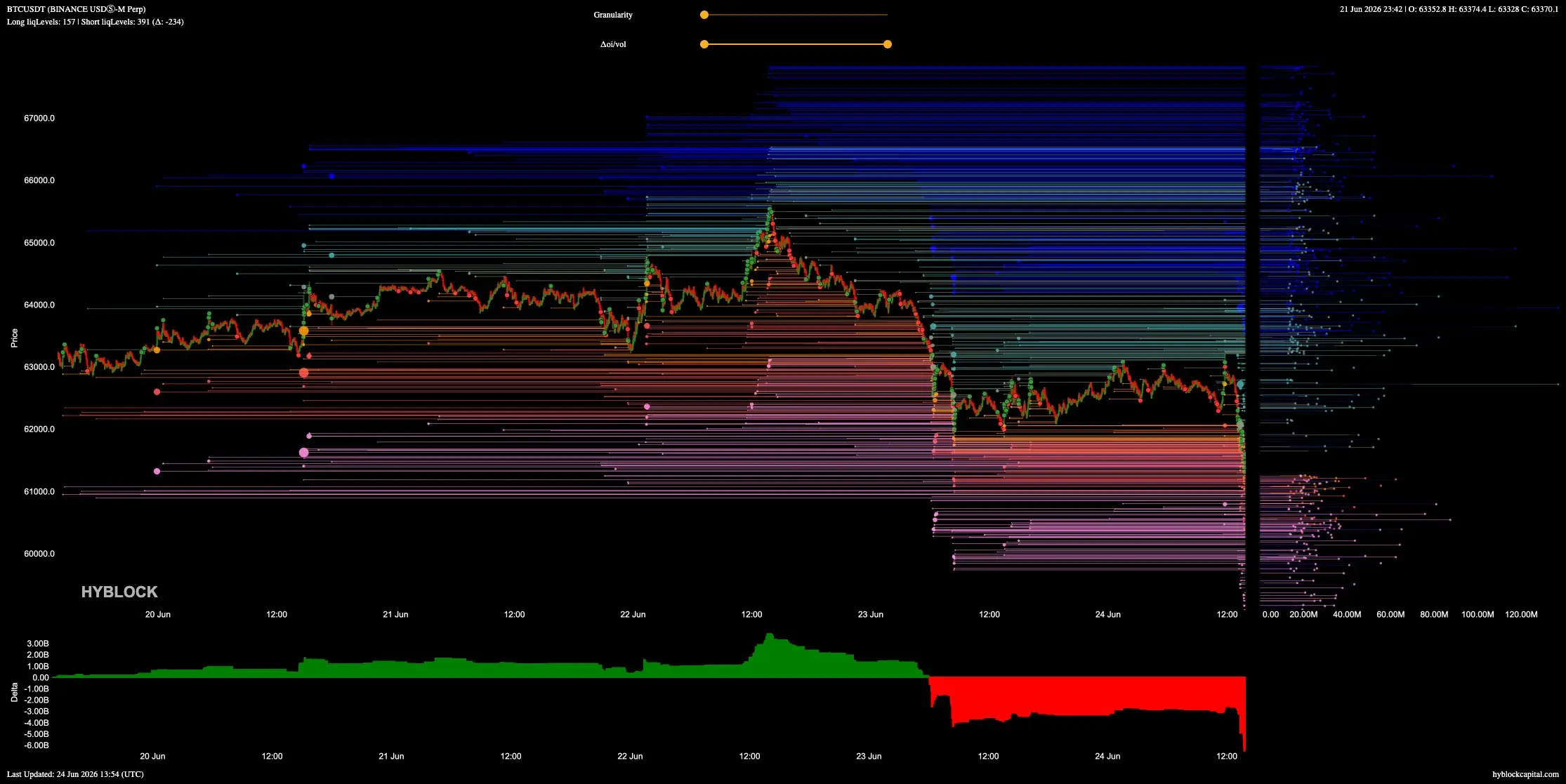Click the 100.00M liquidation volume axis label
The width and height of the screenshot is (1566, 784).
pos(1478,614)
